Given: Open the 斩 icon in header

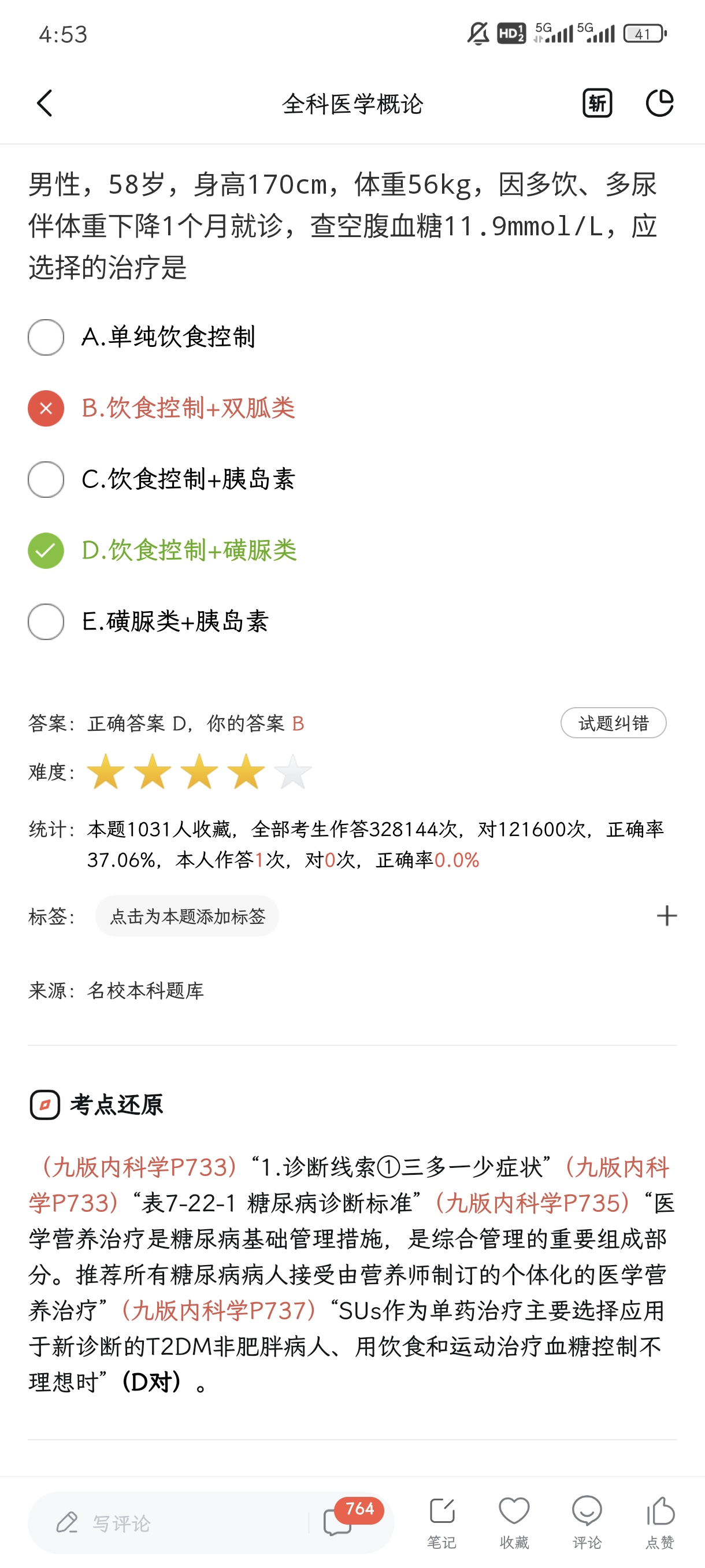Looking at the screenshot, I should (597, 103).
